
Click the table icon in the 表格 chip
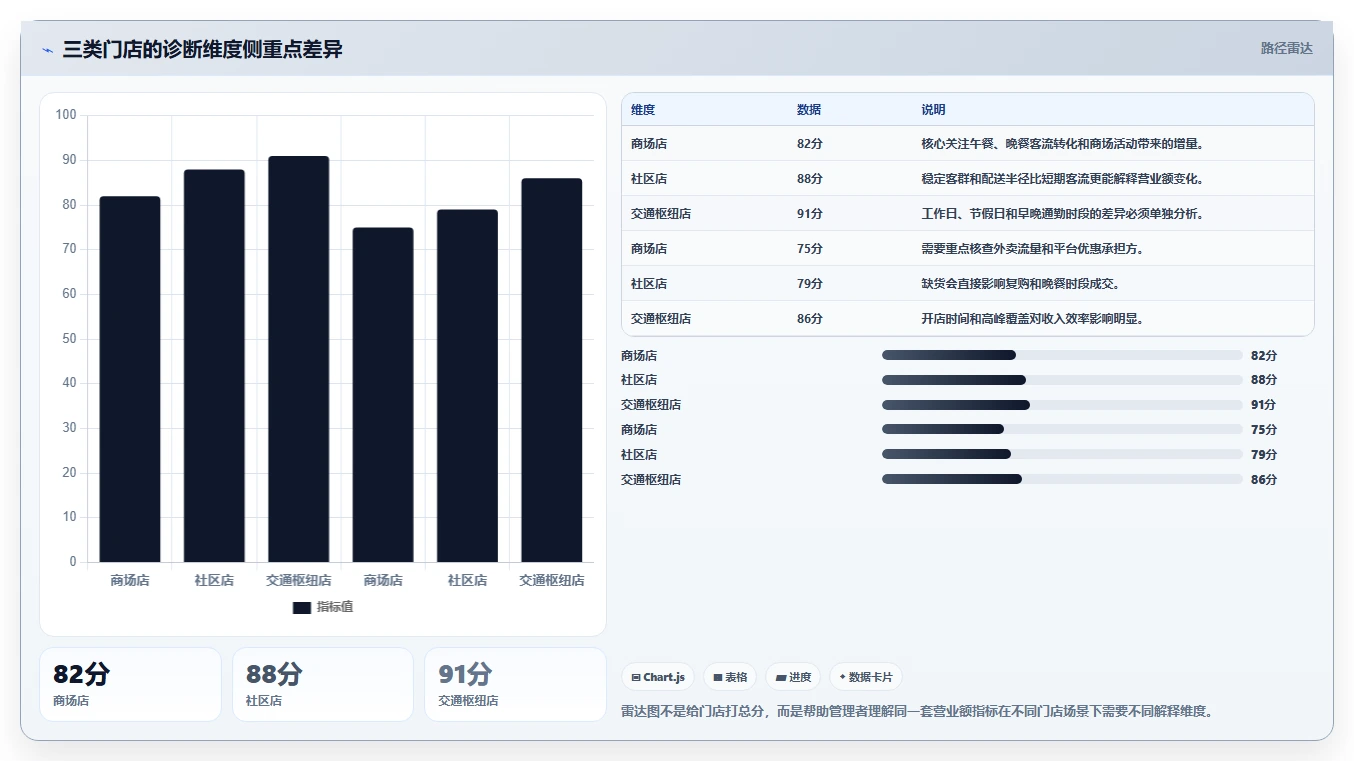[x=718, y=677]
